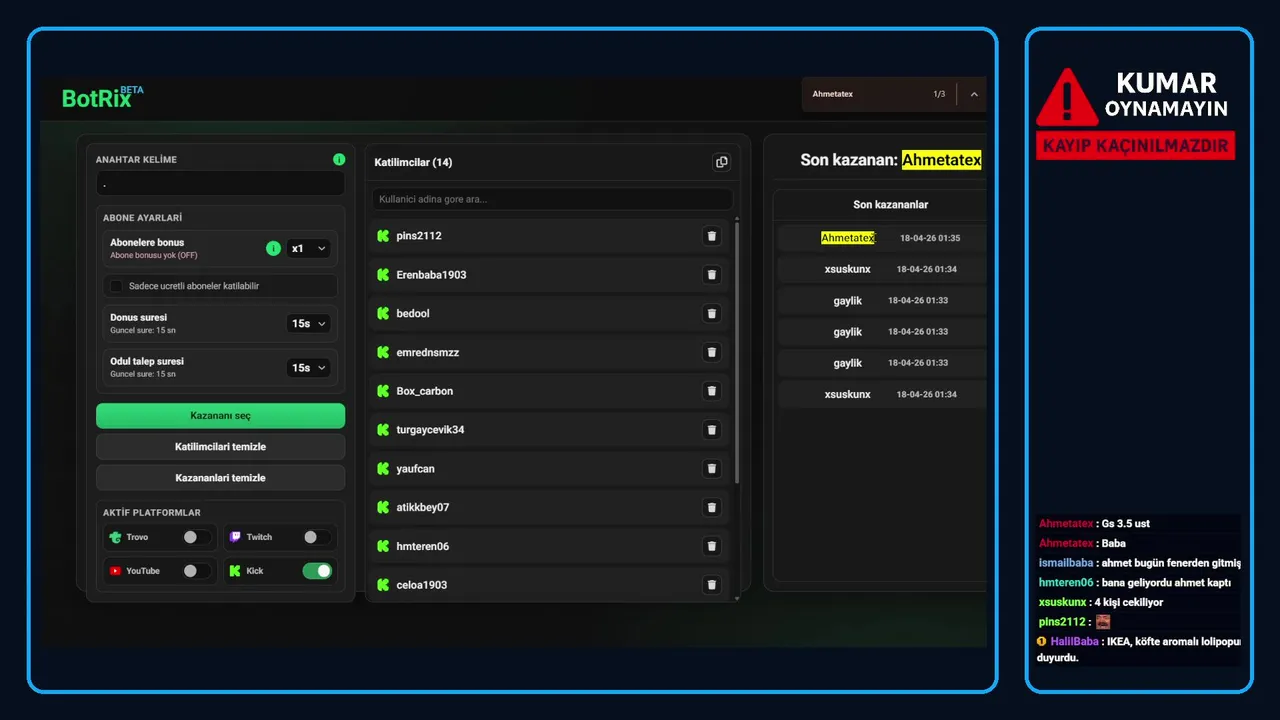
Task: Click participant name emrednsmzz
Action: pyautogui.click(x=428, y=352)
